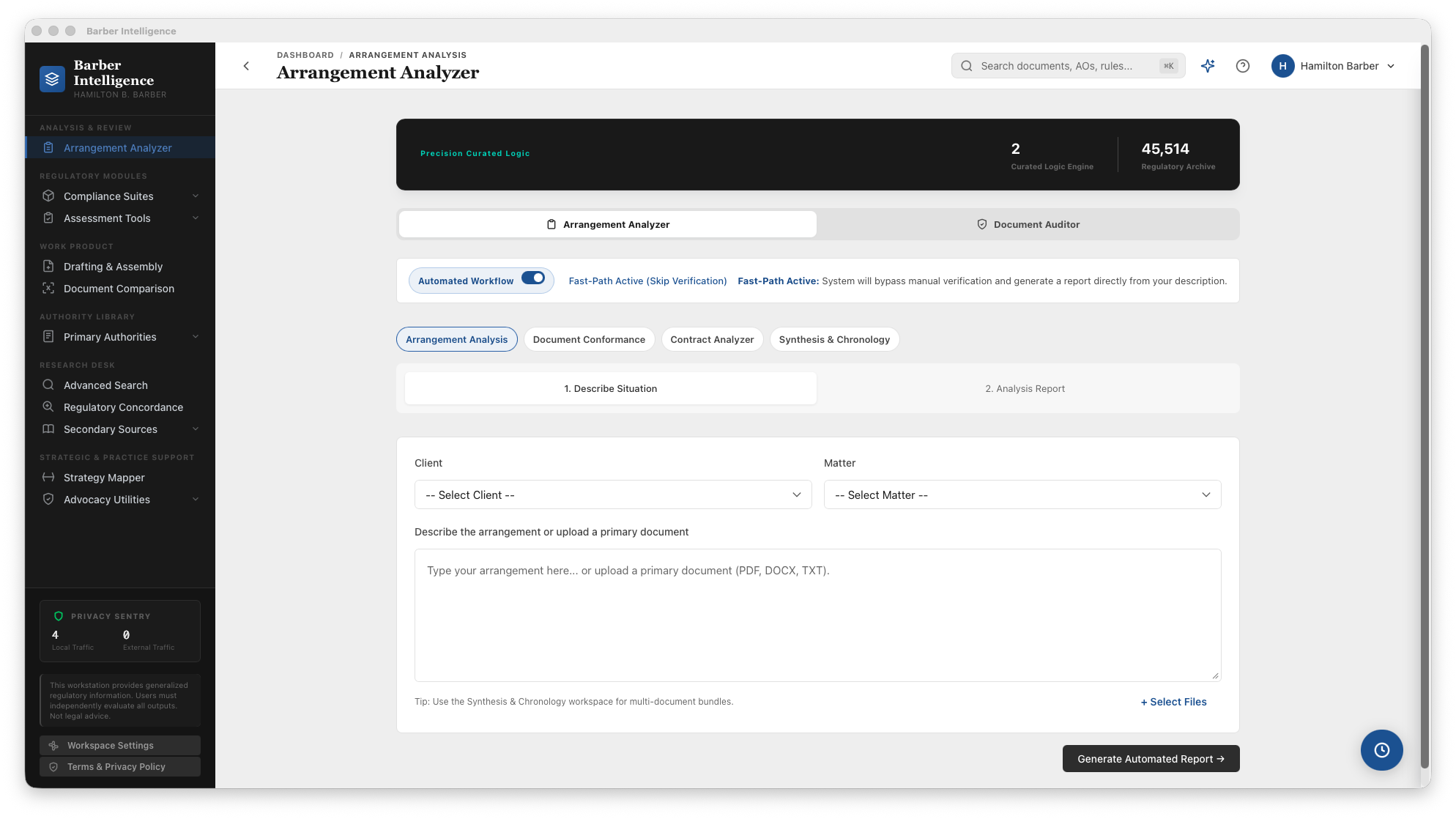Click the Document Comparison icon
This screenshot has height=819, width=1456.
tap(48, 288)
